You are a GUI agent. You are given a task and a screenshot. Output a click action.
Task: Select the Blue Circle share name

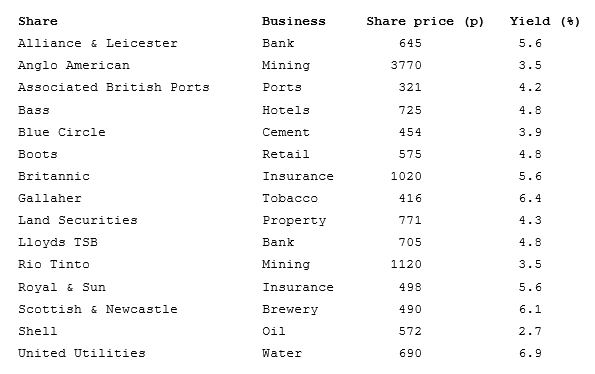click(x=61, y=132)
